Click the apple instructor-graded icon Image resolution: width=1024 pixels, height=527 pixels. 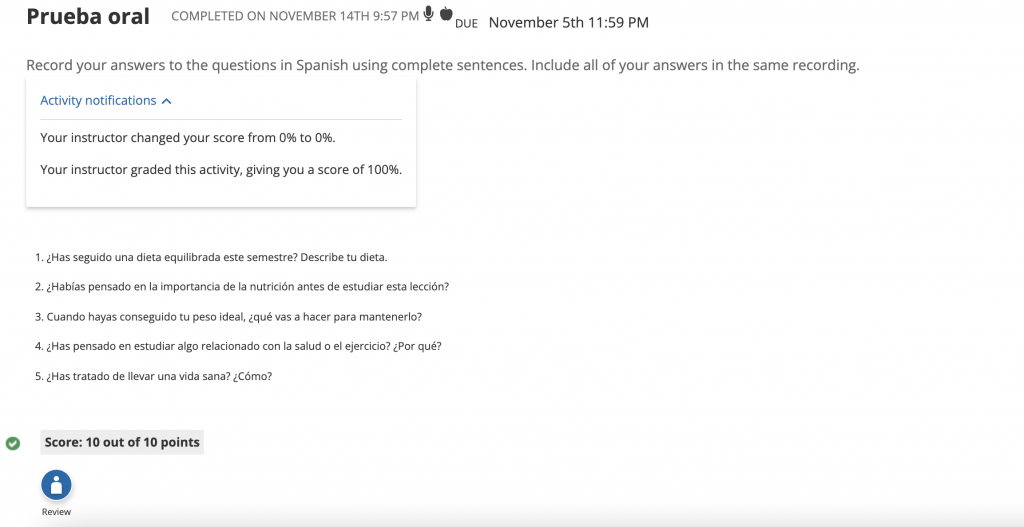[446, 15]
